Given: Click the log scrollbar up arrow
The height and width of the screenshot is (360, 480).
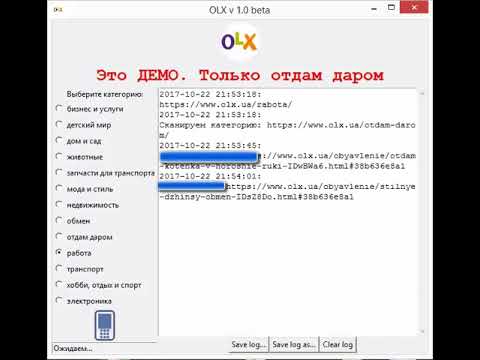Looking at the screenshot, I should point(422,94).
